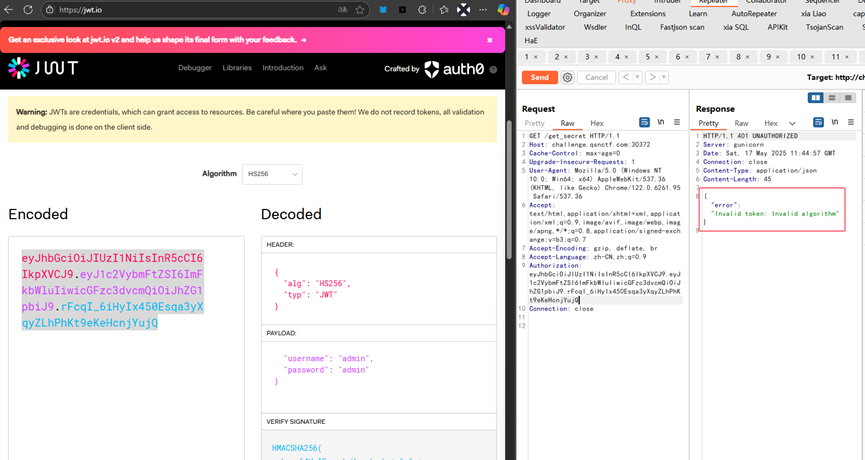Open the browser favorites list icon
The height and width of the screenshot is (460, 865).
click(x=444, y=10)
